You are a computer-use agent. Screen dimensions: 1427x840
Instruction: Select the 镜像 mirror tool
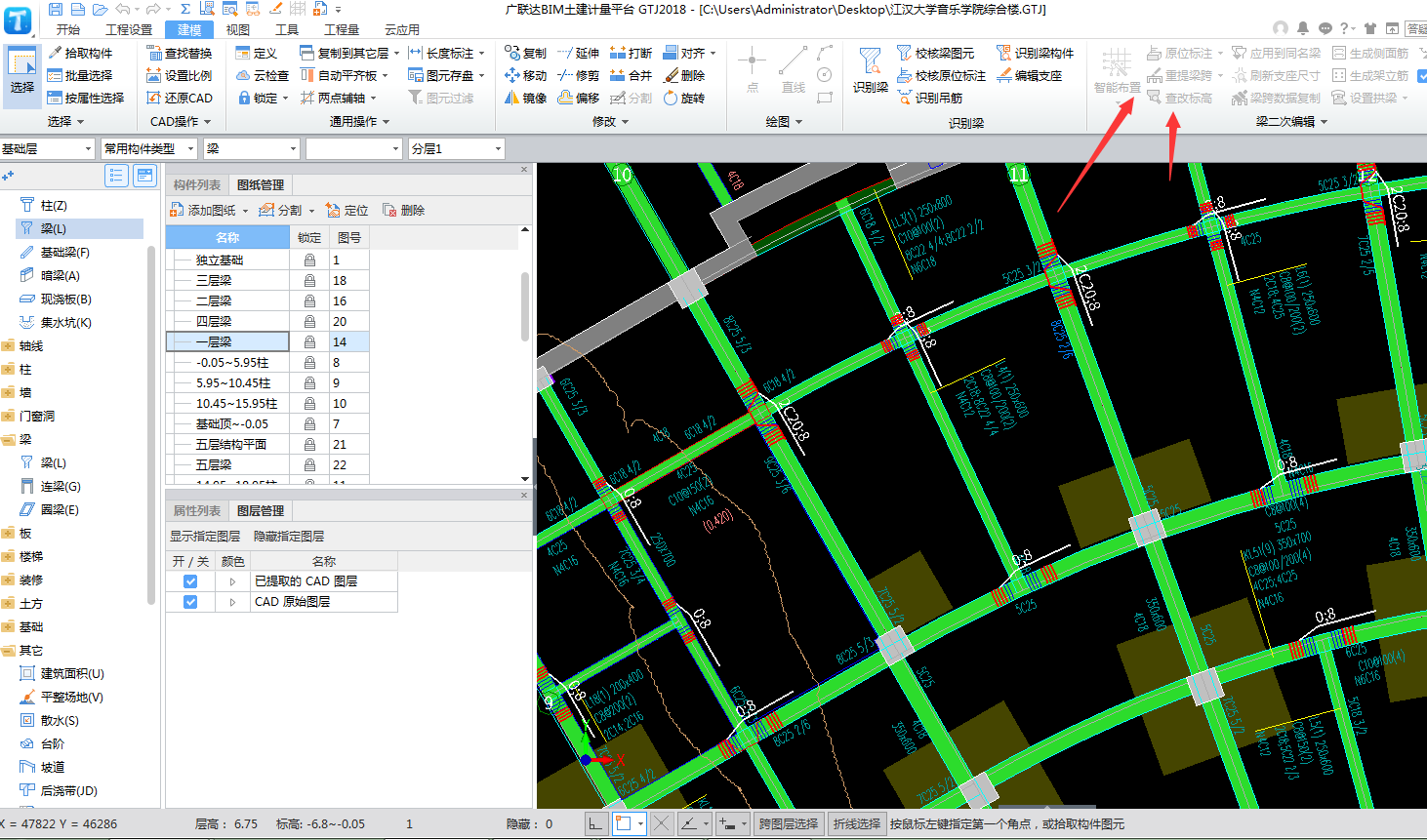click(525, 98)
